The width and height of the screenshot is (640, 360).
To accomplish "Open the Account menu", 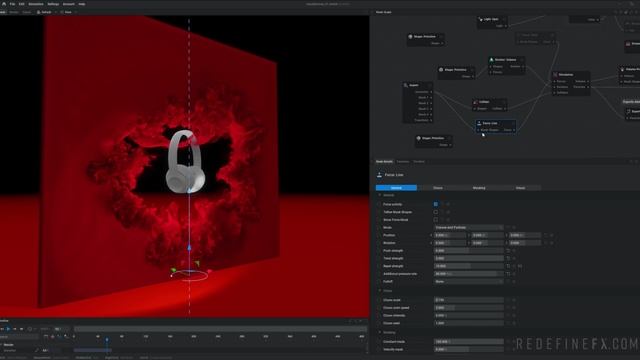I will coord(69,4).
